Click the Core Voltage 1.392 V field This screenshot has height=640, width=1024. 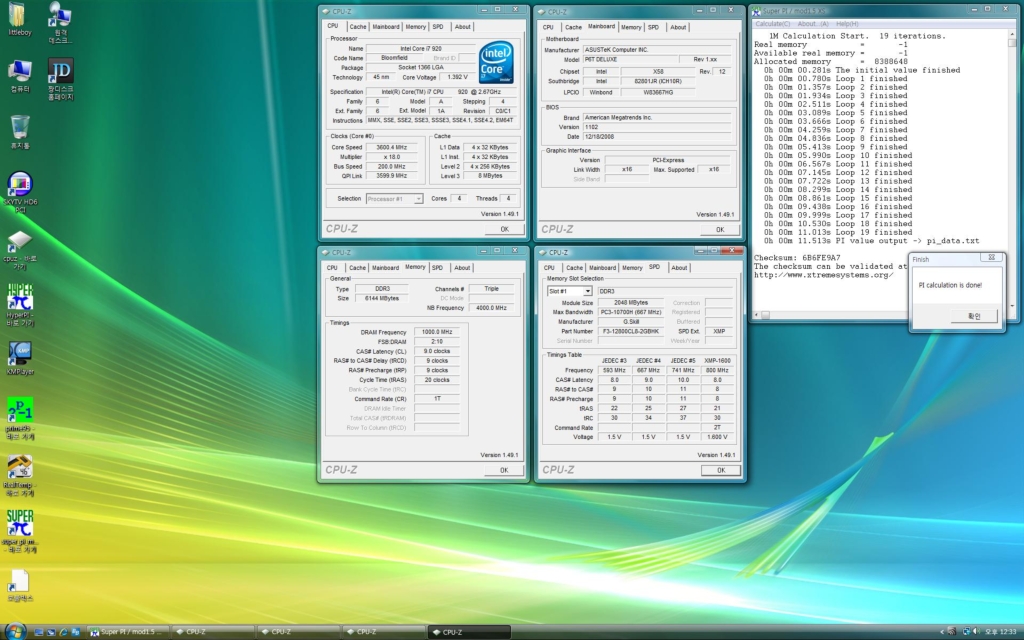coord(457,77)
